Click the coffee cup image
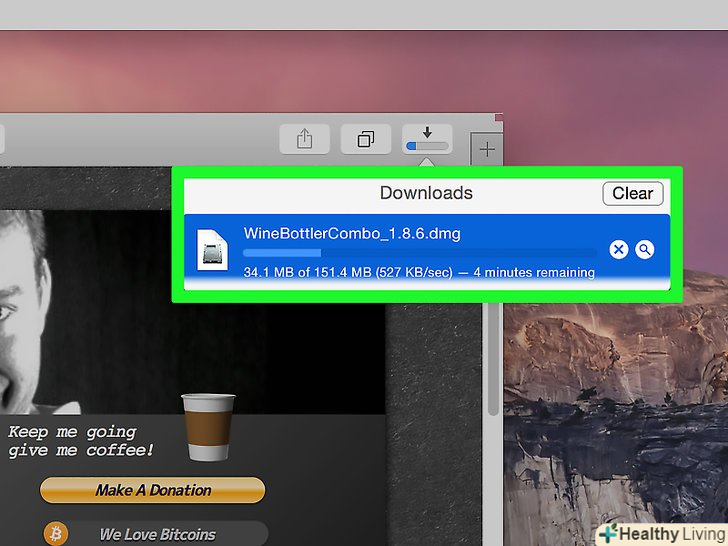This screenshot has height=546, width=728. (x=208, y=427)
